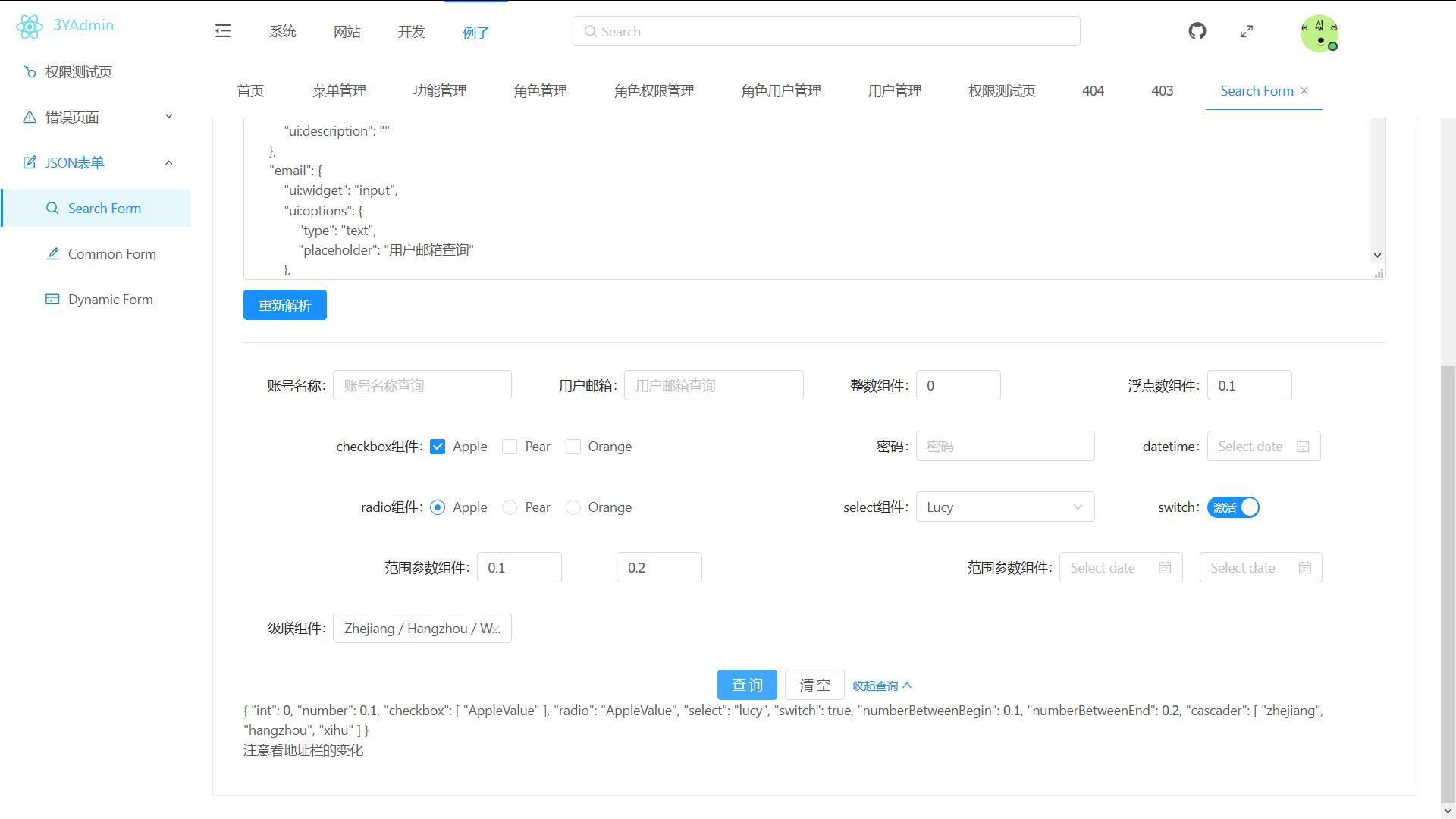Screen dimensions: 1456x819
Task: Open the Lucy select dropdown
Action: point(1005,507)
